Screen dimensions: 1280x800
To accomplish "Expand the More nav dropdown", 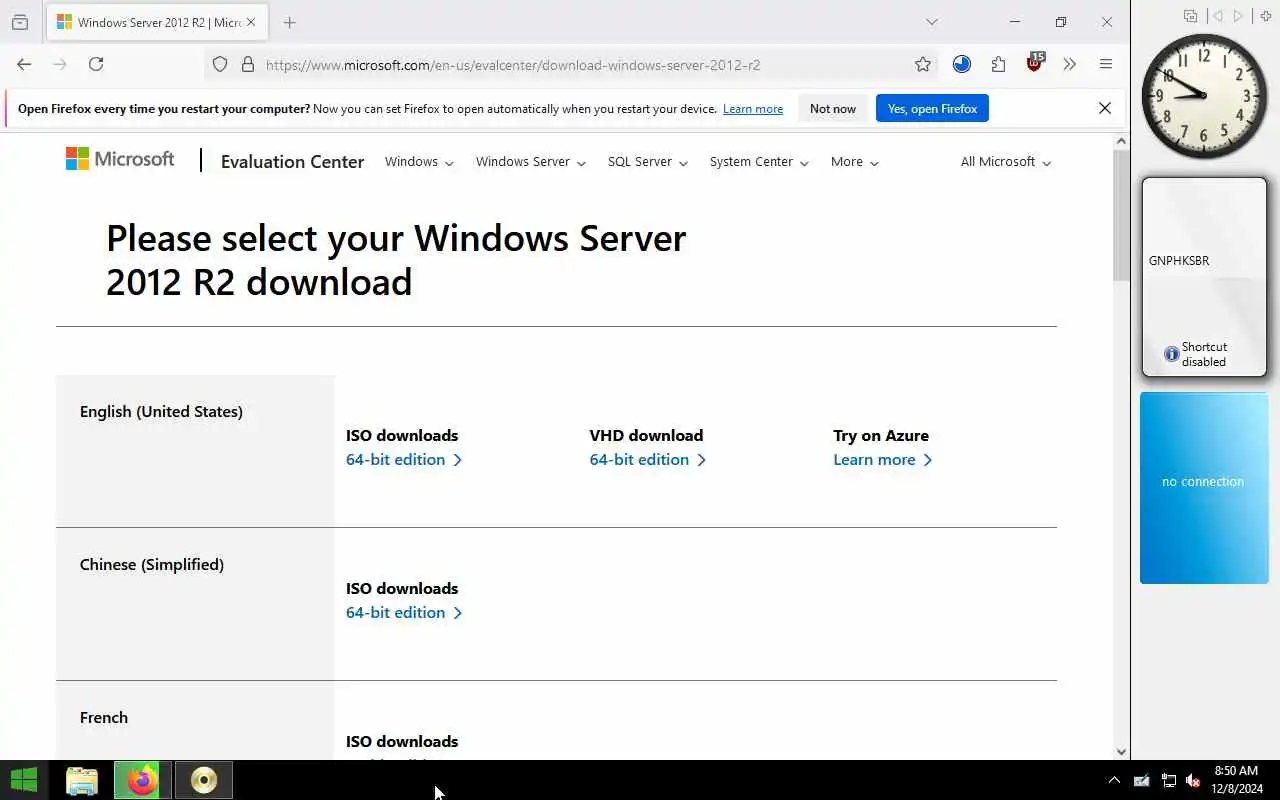I will pyautogui.click(x=855, y=162).
